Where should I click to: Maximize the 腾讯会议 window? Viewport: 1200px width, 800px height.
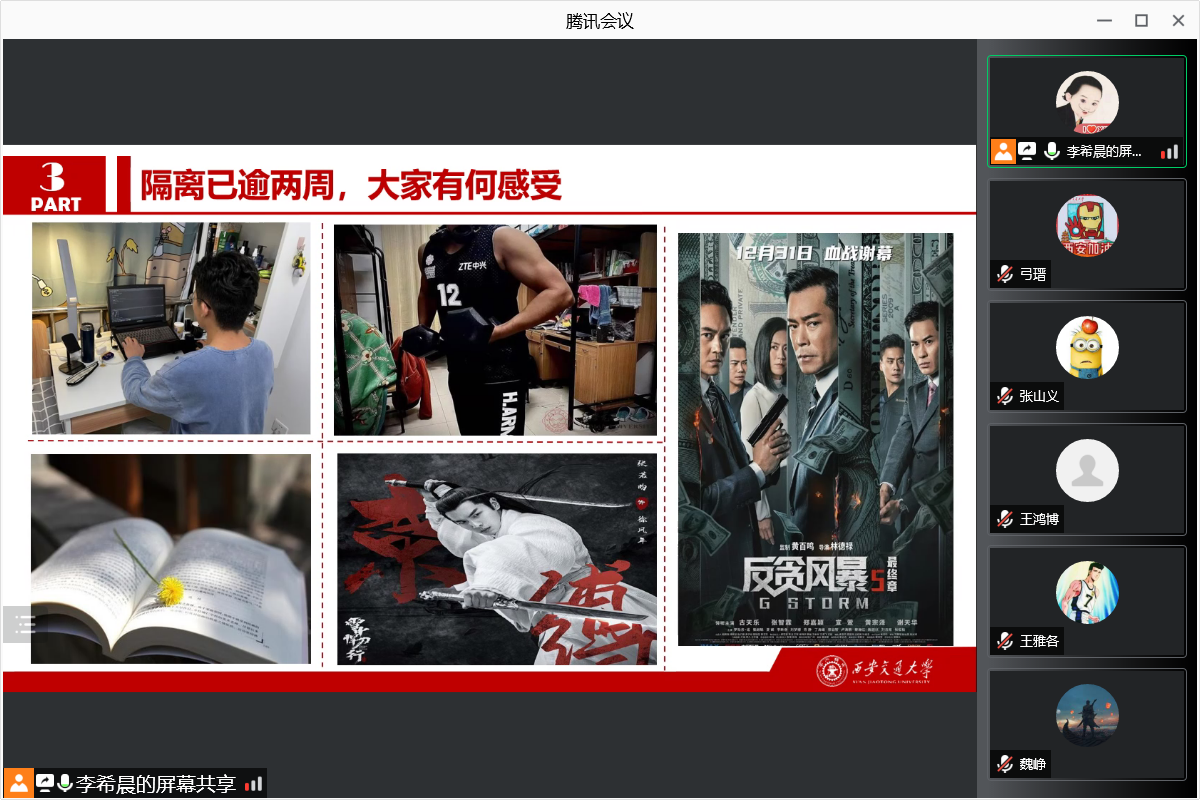[1141, 20]
